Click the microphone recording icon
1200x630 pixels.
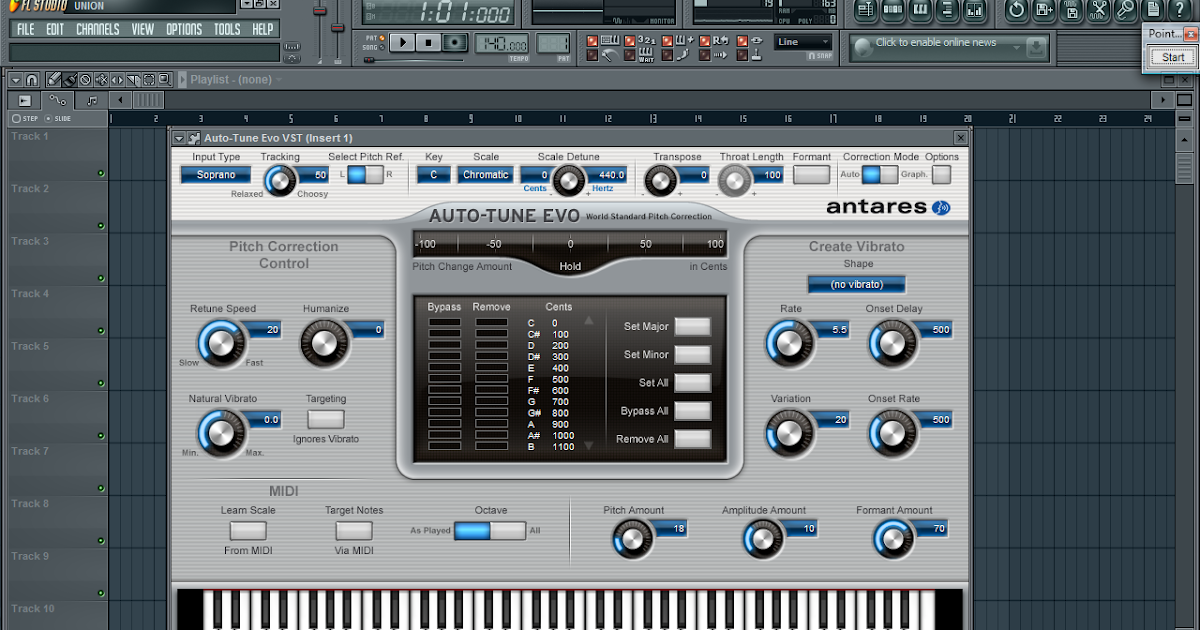tap(1125, 9)
